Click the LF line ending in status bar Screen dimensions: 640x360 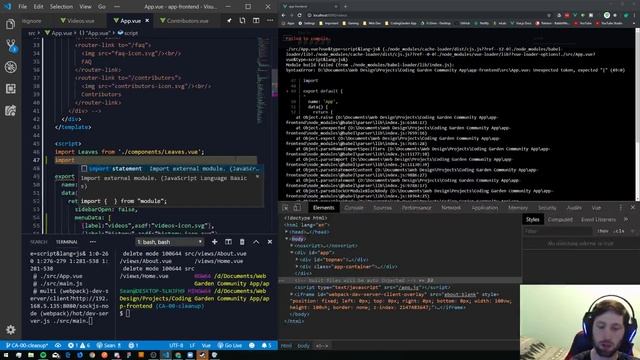[x=192, y=345]
